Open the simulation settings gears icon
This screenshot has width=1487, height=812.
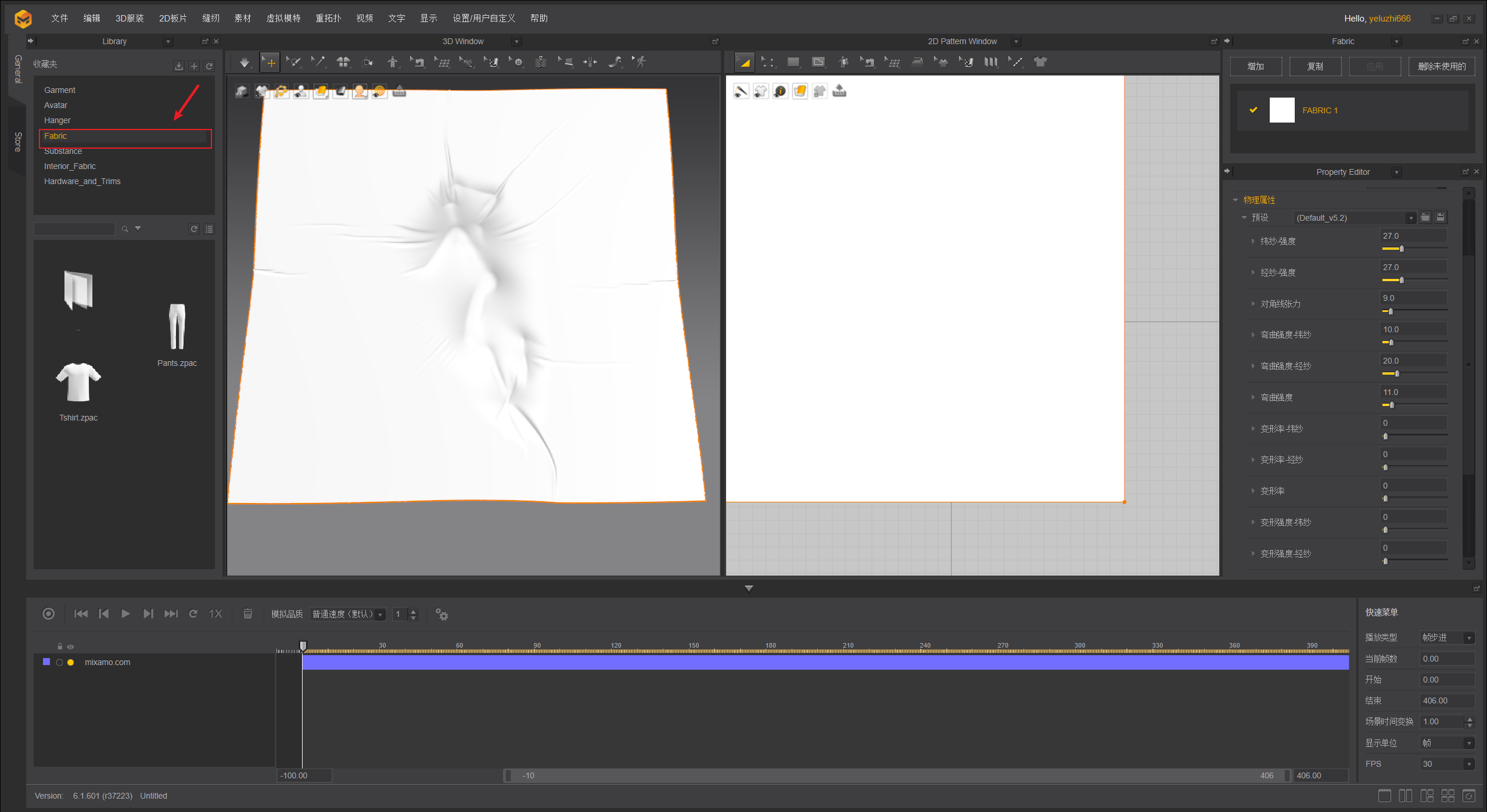tap(441, 614)
